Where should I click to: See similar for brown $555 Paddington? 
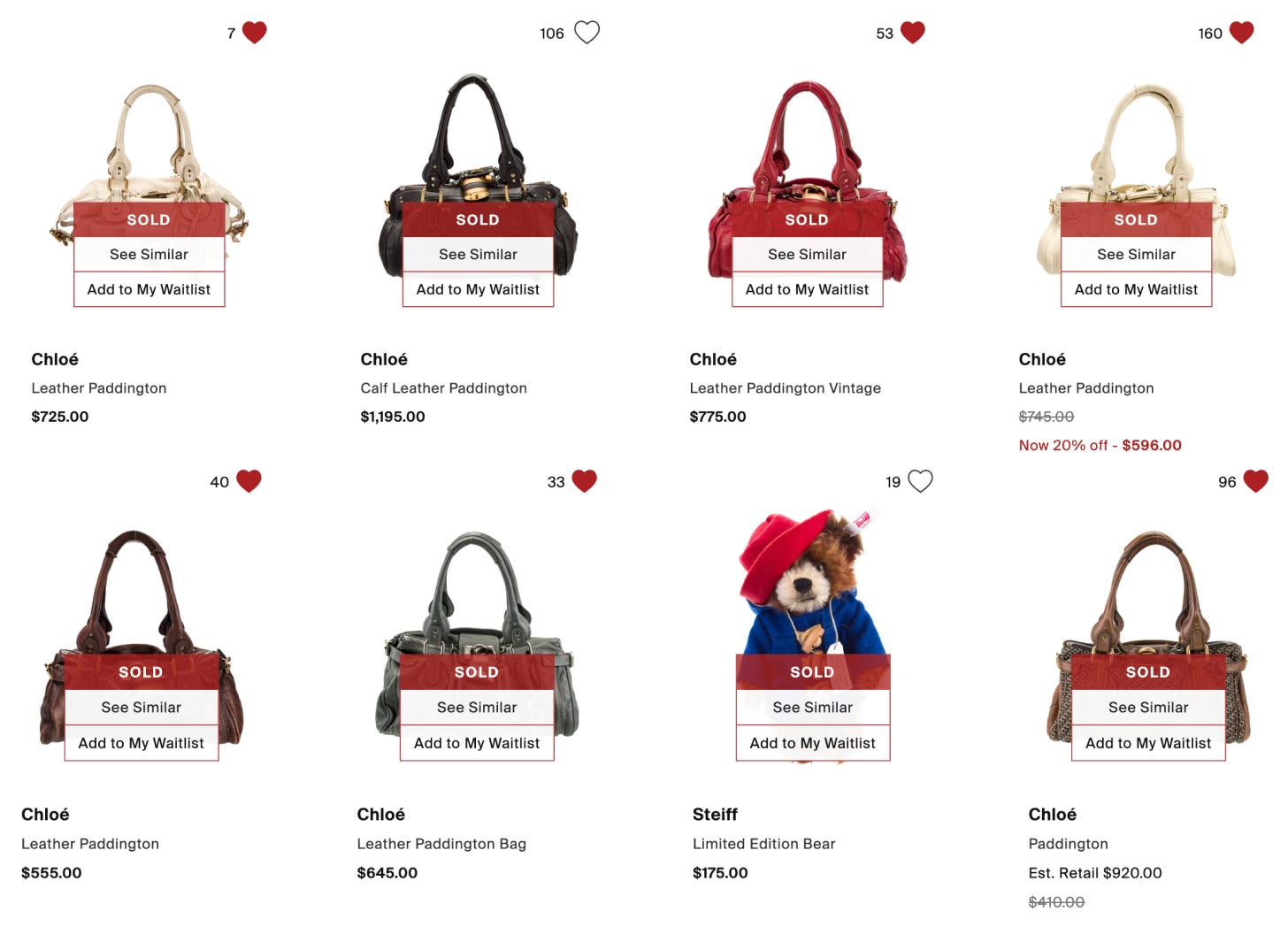(141, 708)
